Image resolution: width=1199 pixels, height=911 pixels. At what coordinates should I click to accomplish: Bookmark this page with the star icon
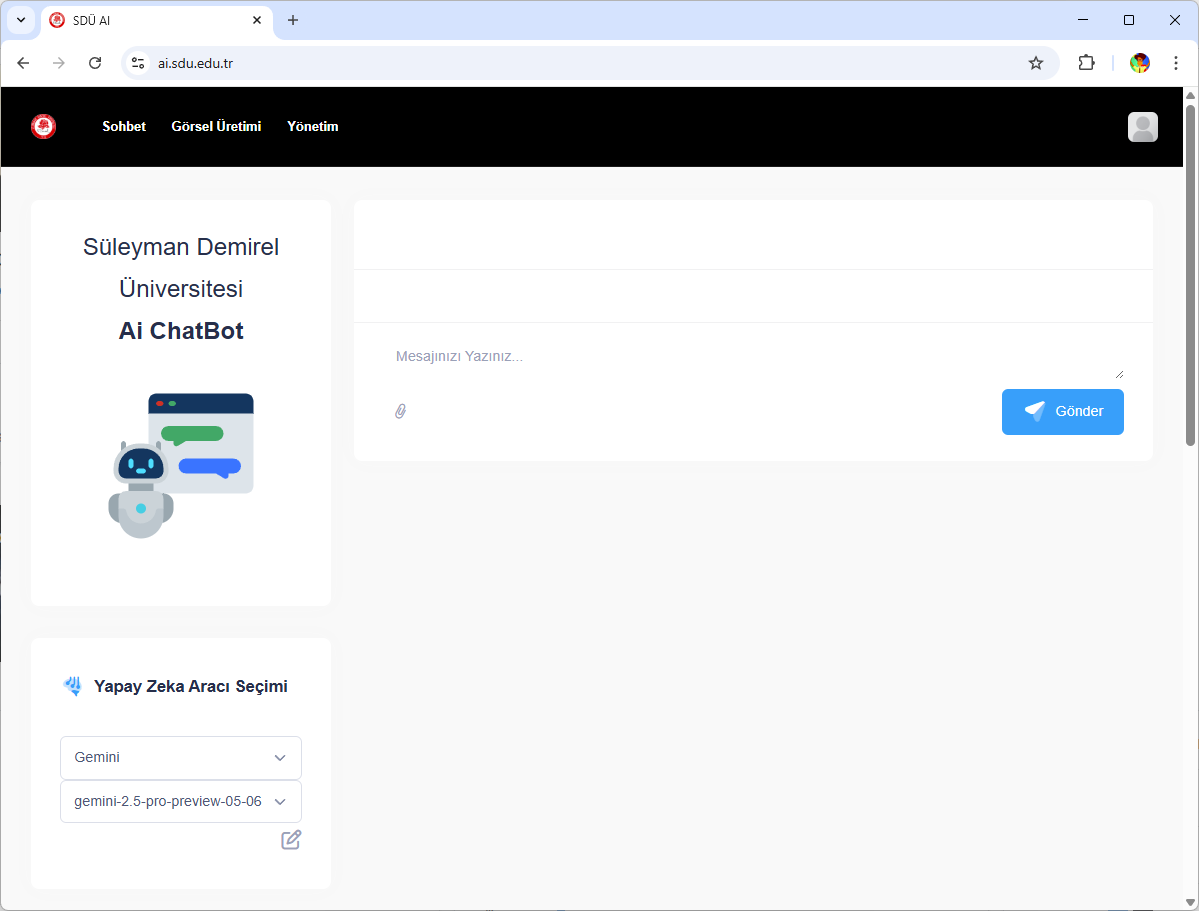pyautogui.click(x=1036, y=63)
